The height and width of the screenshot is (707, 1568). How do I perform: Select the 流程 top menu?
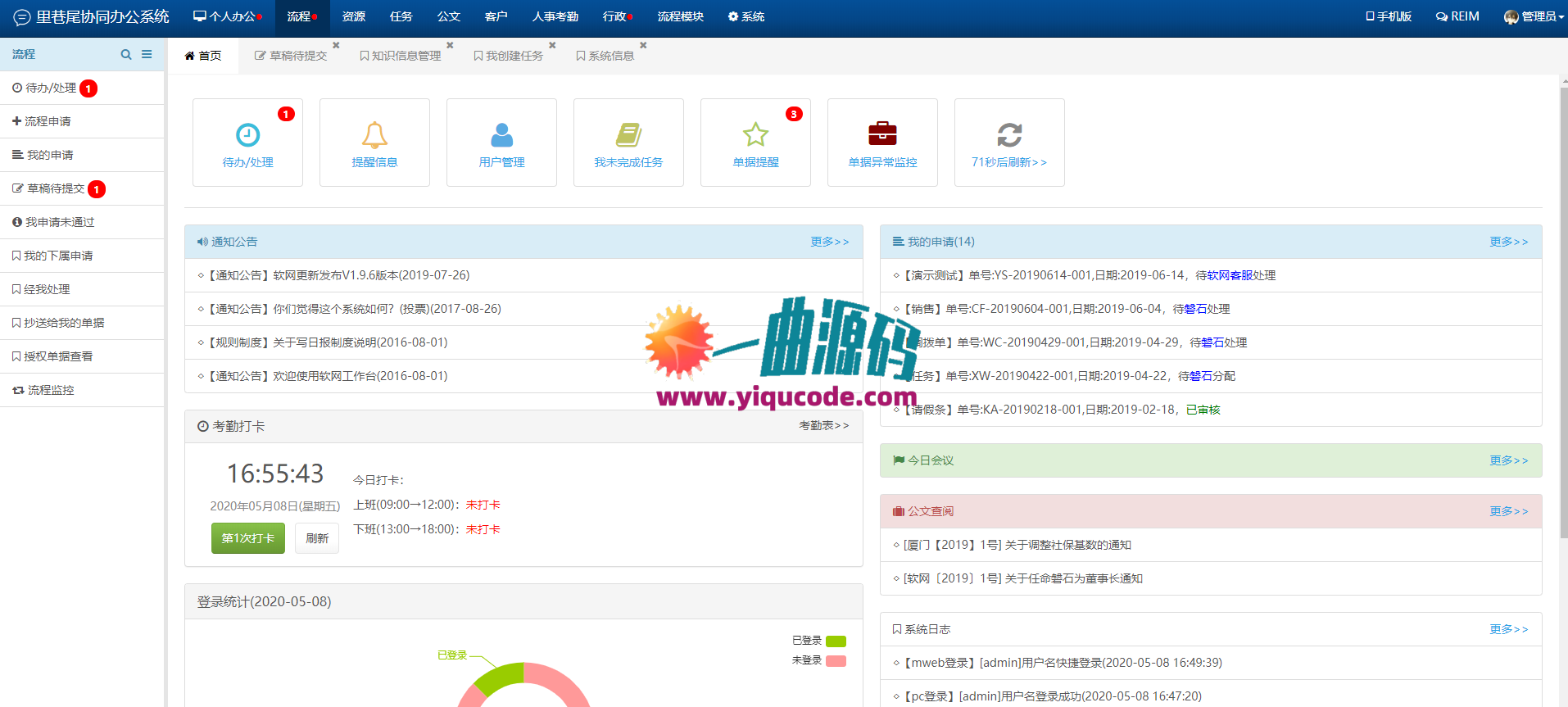[302, 16]
